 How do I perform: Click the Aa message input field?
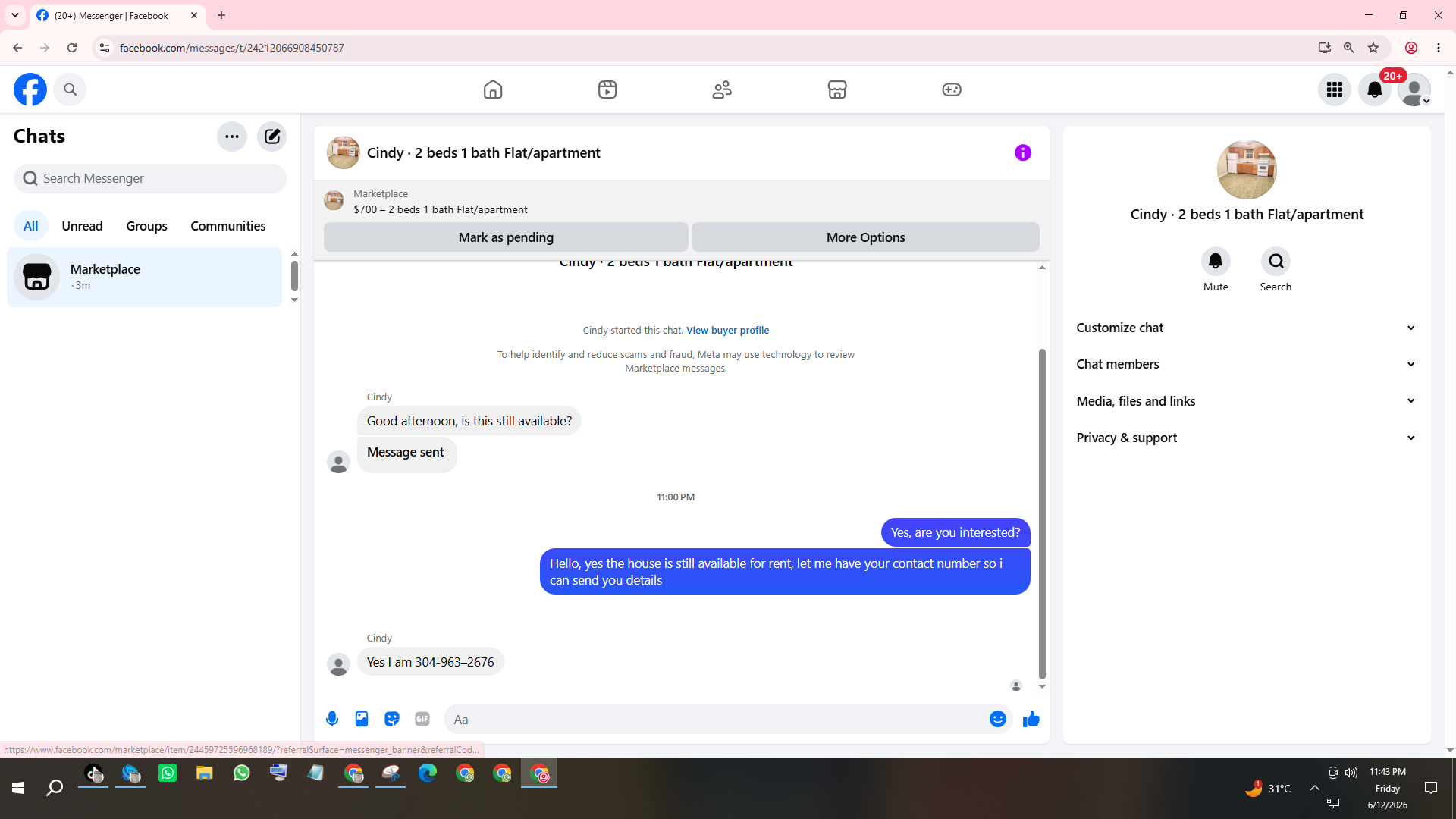(x=714, y=720)
